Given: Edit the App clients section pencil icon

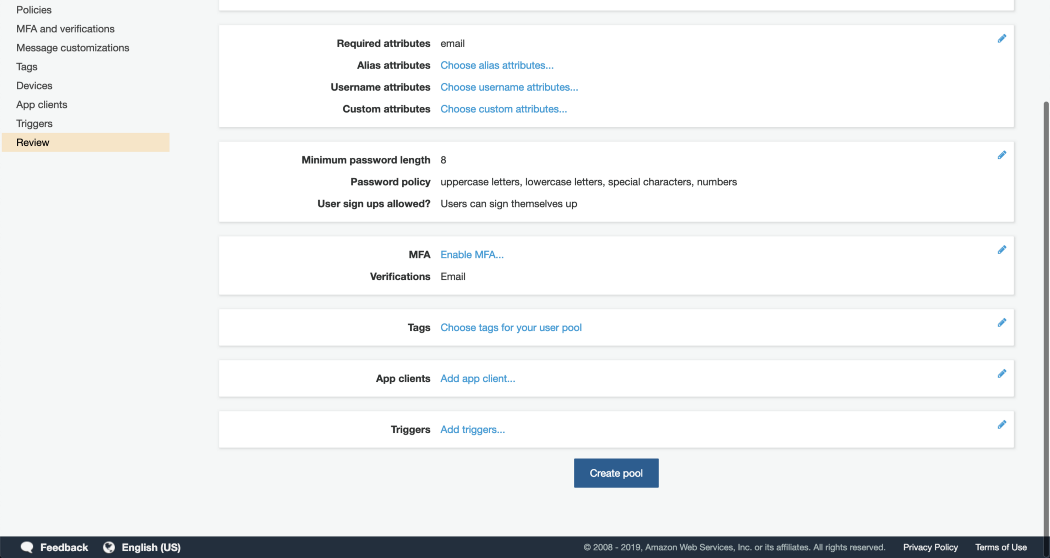Looking at the screenshot, I should pyautogui.click(x=1002, y=374).
